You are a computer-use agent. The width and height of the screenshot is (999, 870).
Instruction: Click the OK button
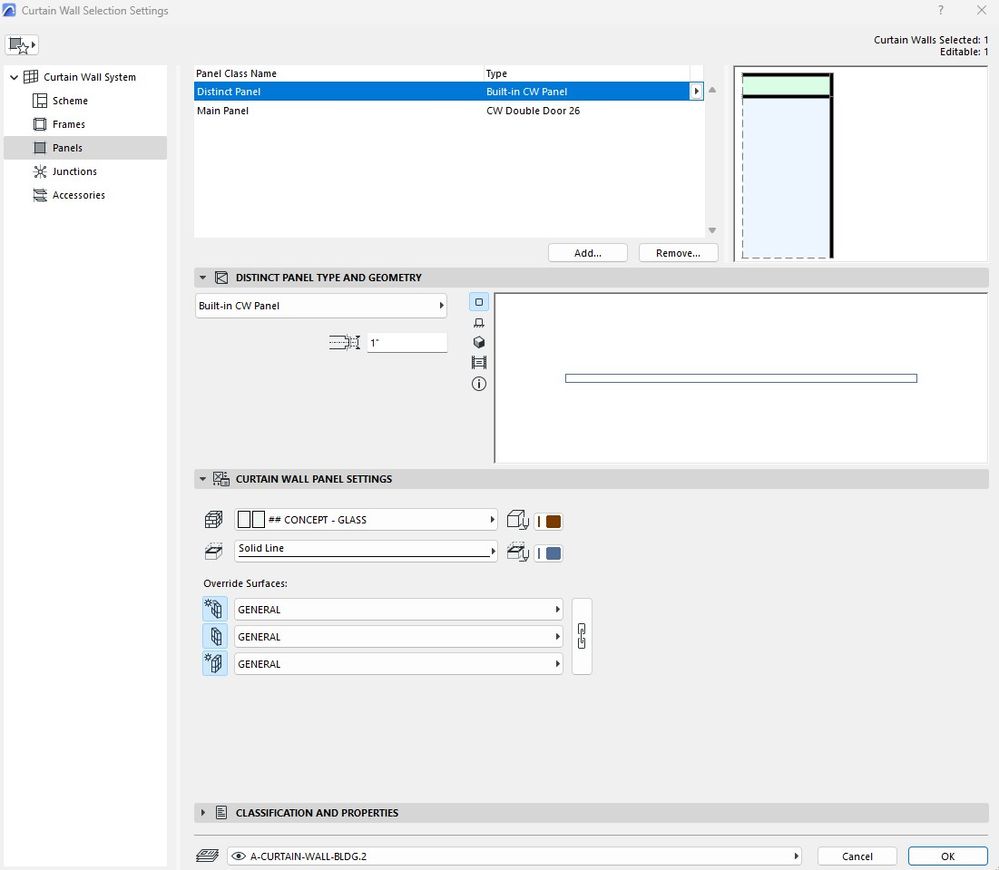point(947,857)
